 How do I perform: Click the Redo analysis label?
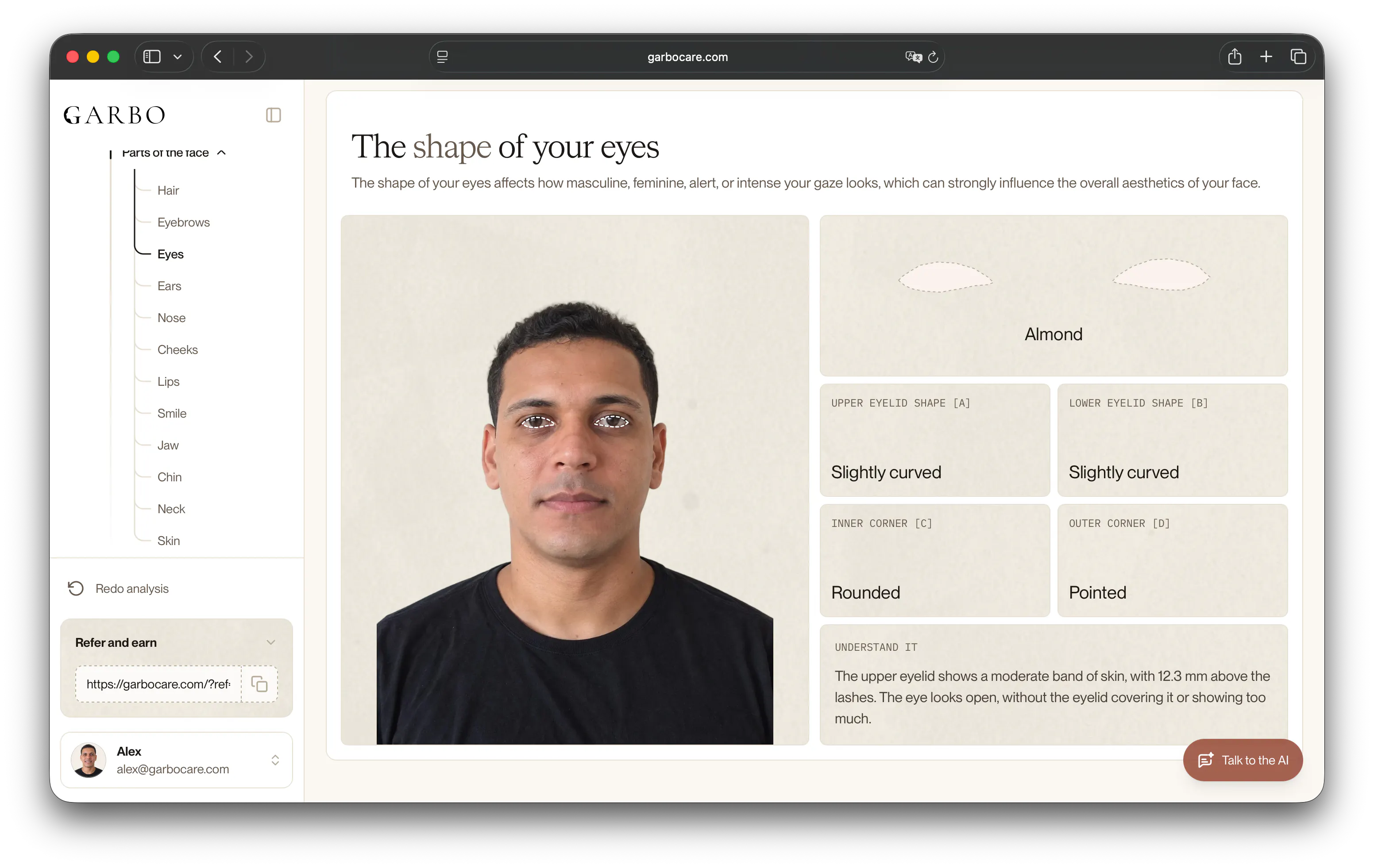(132, 589)
